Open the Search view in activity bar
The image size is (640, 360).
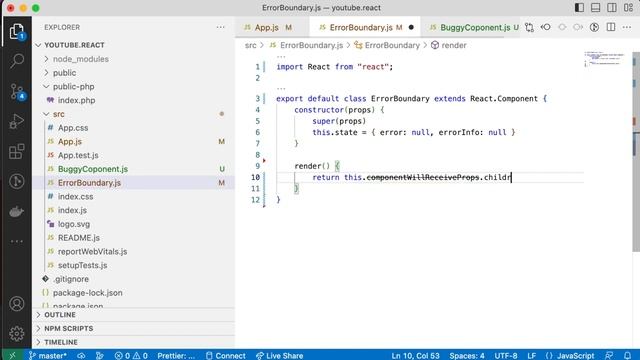(17, 61)
